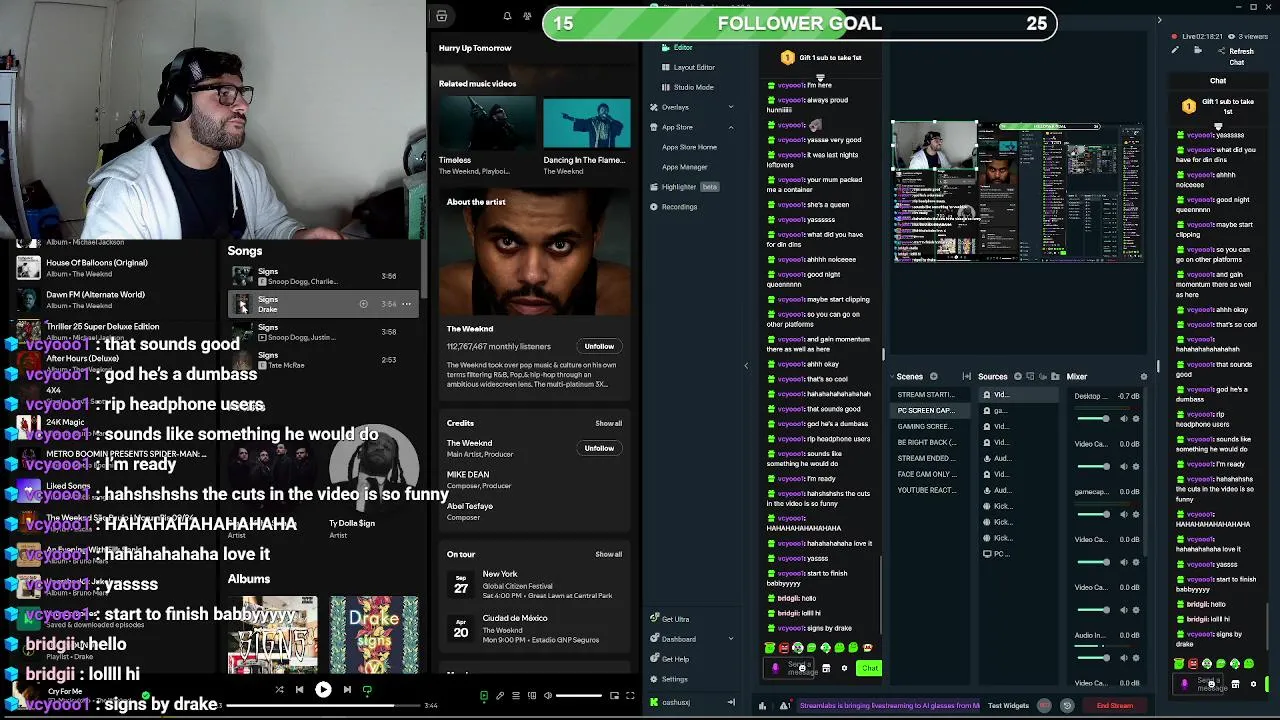Open Spotify notifications bell icon

click(x=507, y=16)
